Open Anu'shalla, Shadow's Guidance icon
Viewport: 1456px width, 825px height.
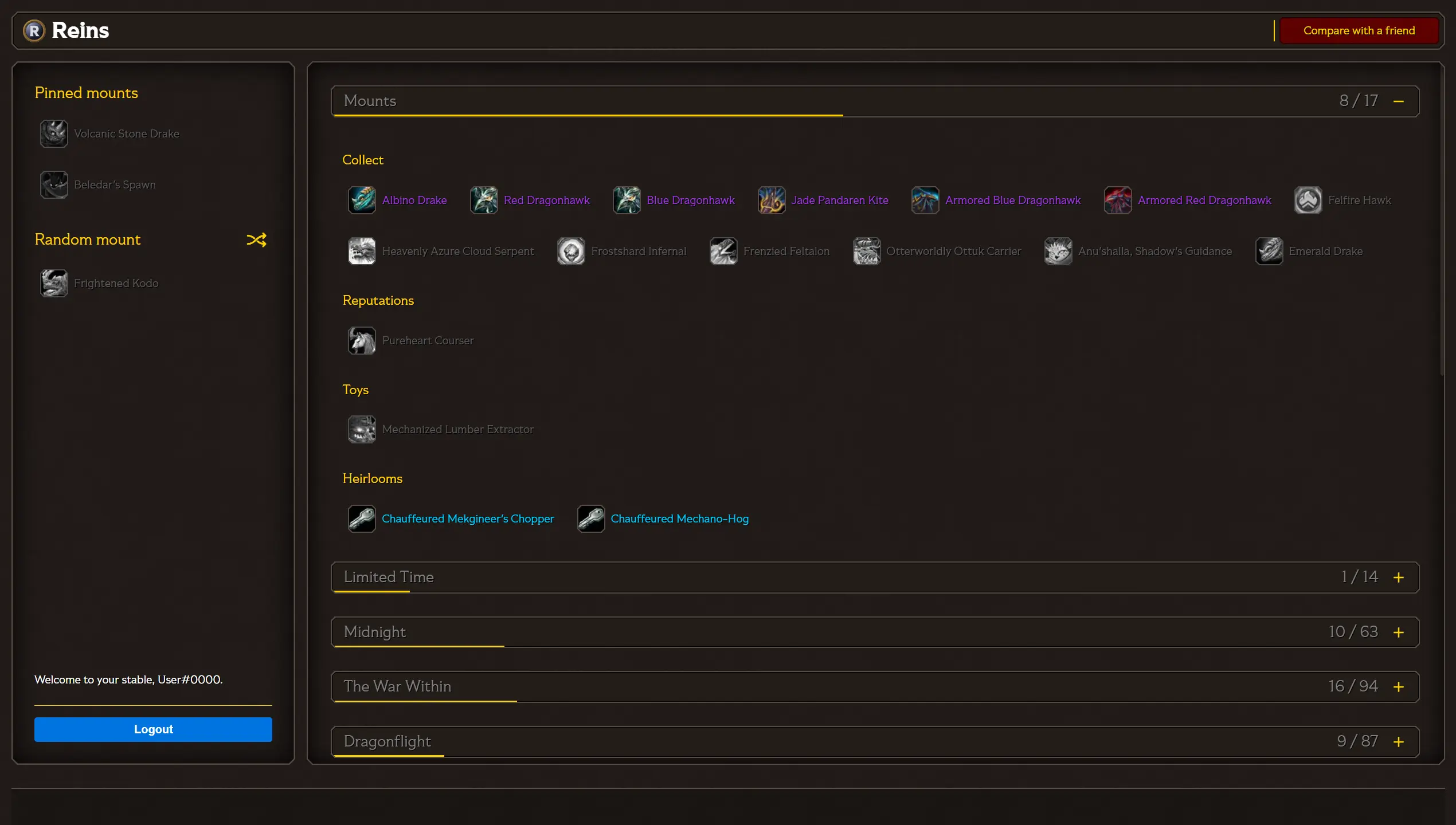point(1058,251)
